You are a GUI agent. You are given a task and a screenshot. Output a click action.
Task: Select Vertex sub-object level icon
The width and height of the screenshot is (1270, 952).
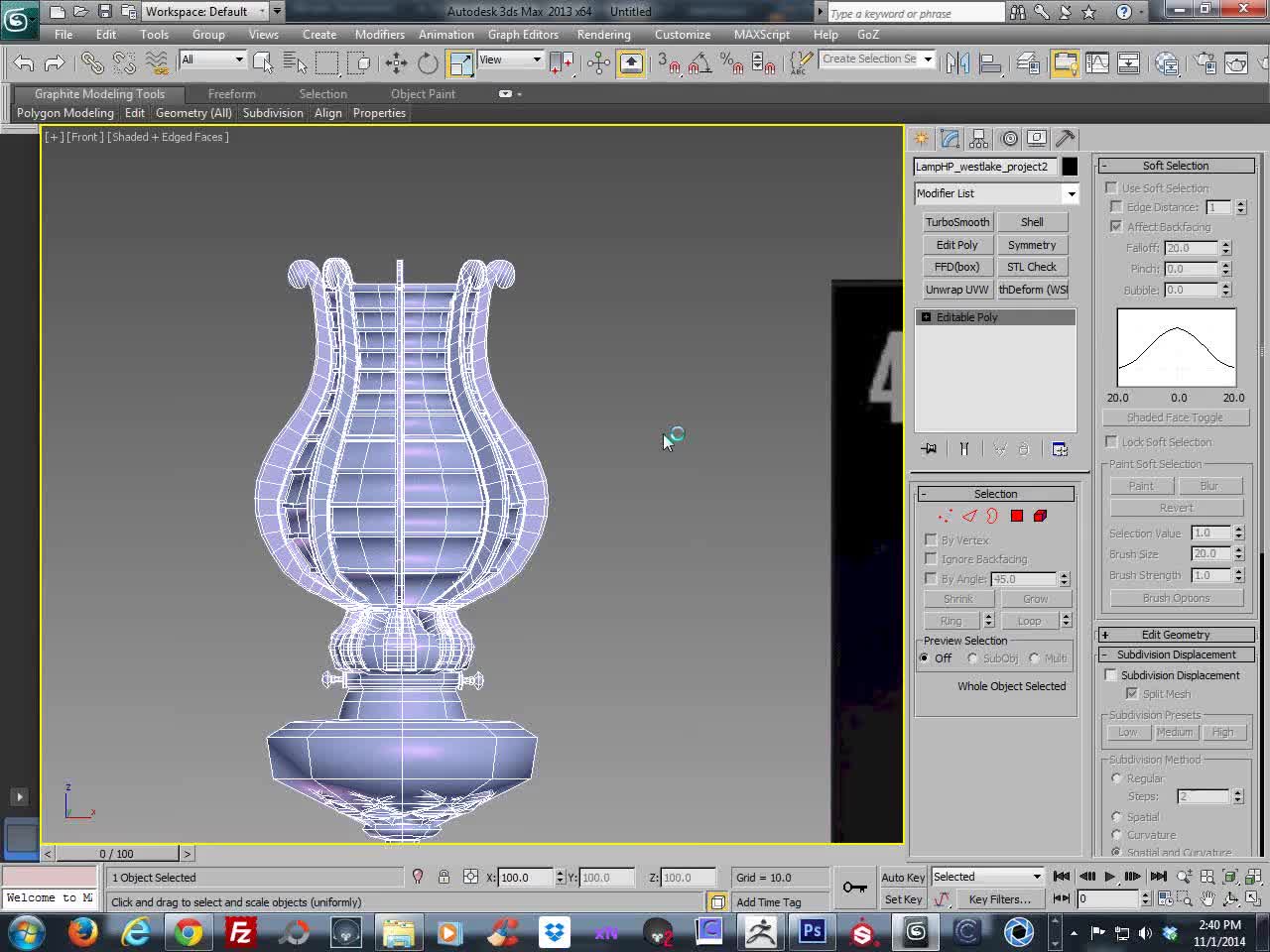point(945,516)
